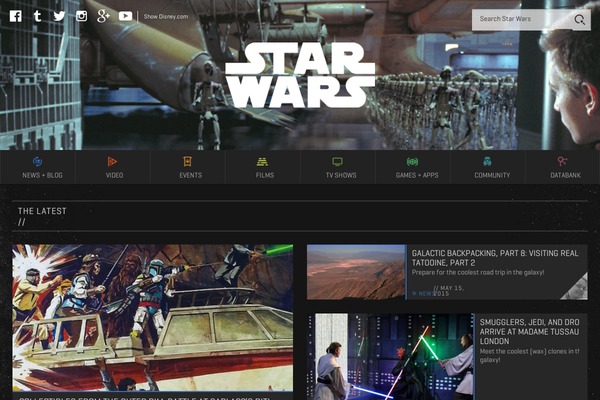This screenshot has height=400, width=600.
Task: Open the Community menu label
Action: coord(492,175)
